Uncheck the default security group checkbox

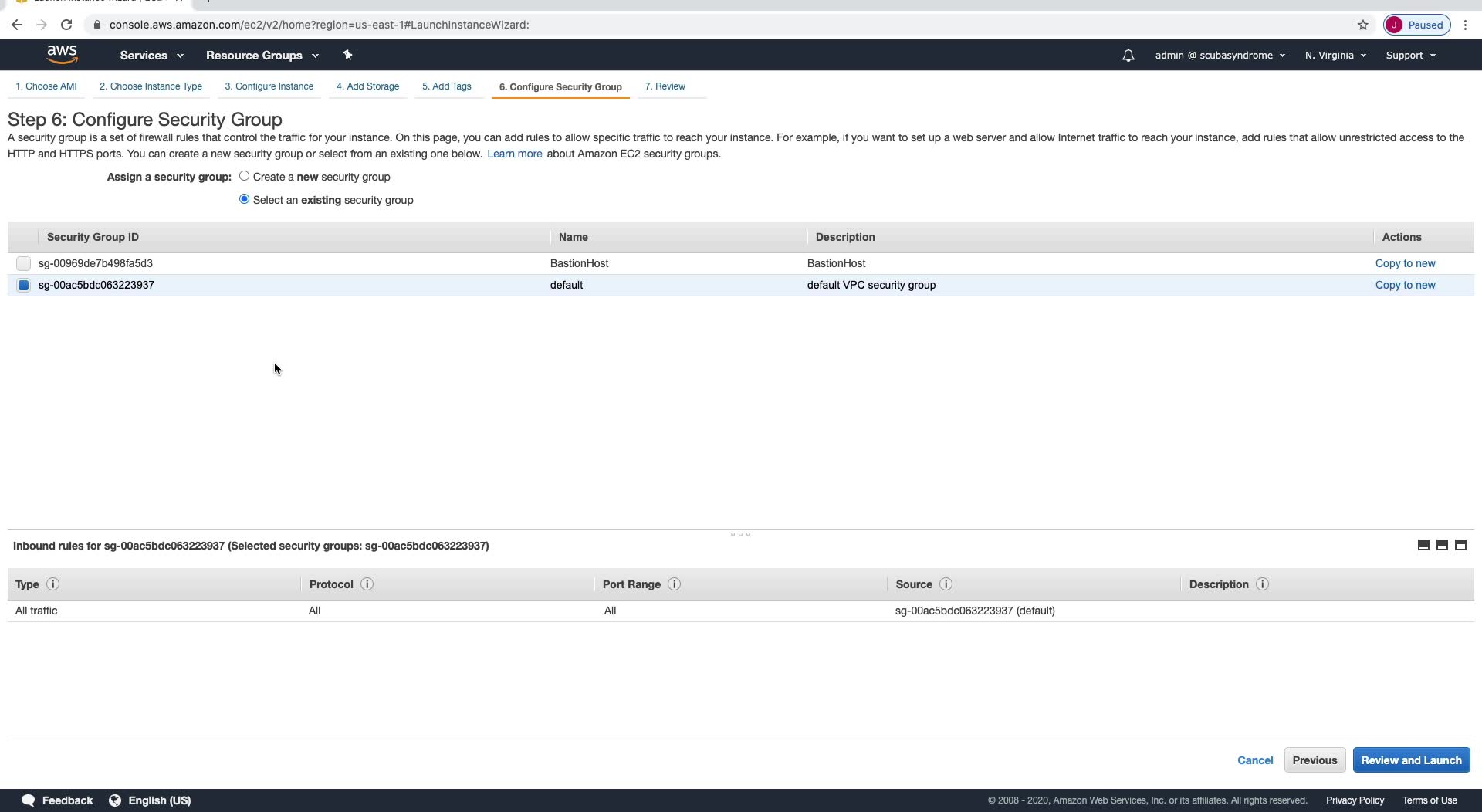[x=23, y=286]
